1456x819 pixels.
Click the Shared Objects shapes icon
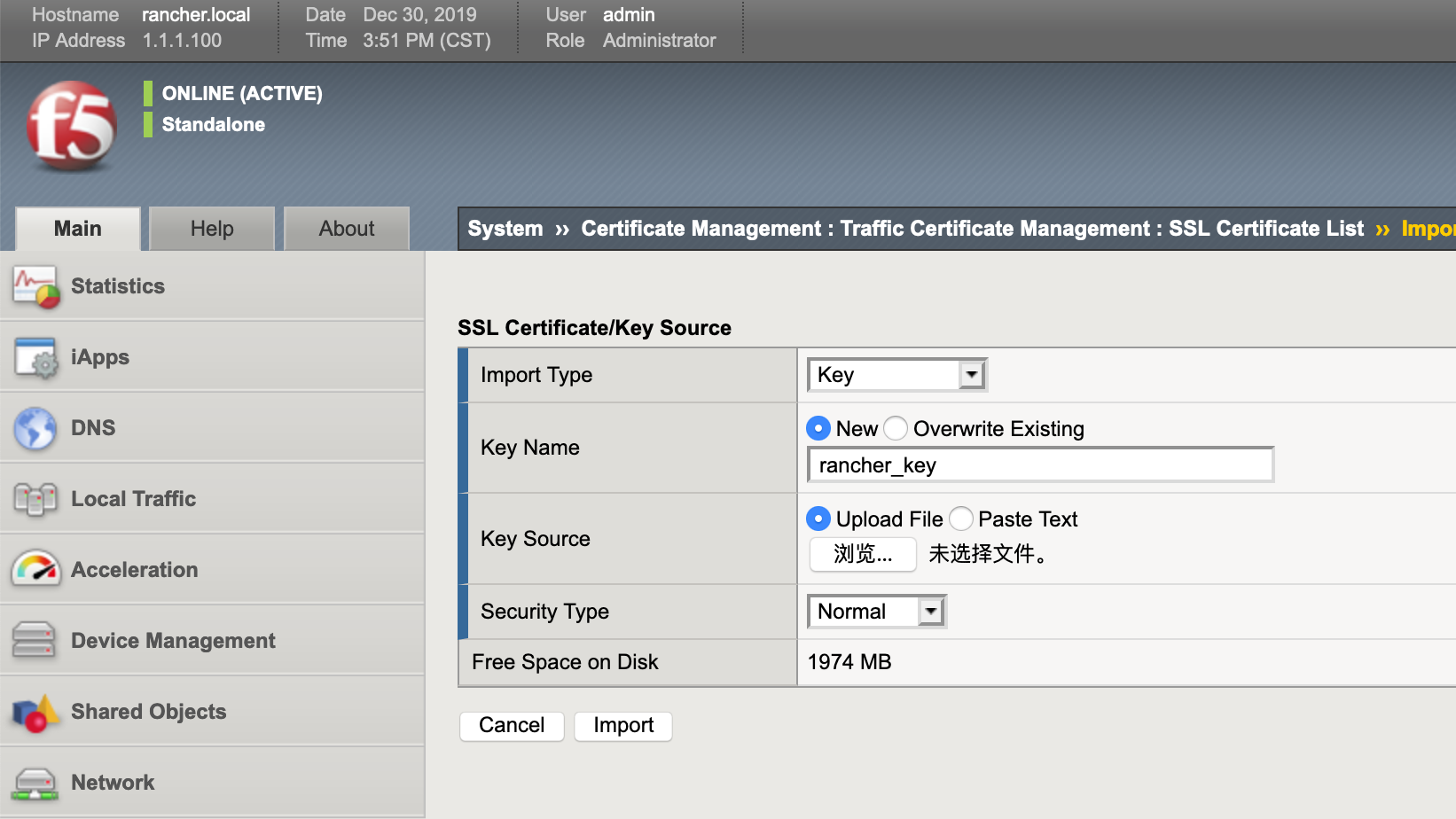pos(35,712)
